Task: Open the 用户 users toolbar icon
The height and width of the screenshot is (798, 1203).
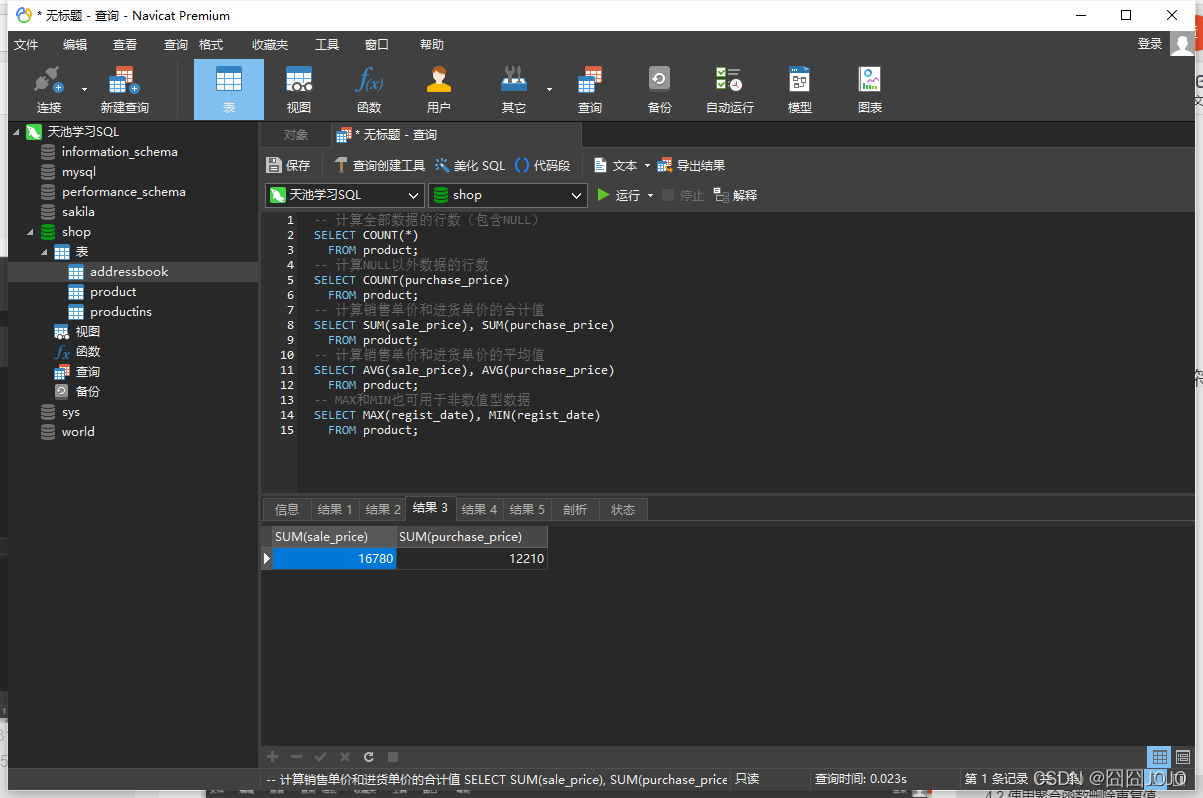Action: click(x=438, y=90)
